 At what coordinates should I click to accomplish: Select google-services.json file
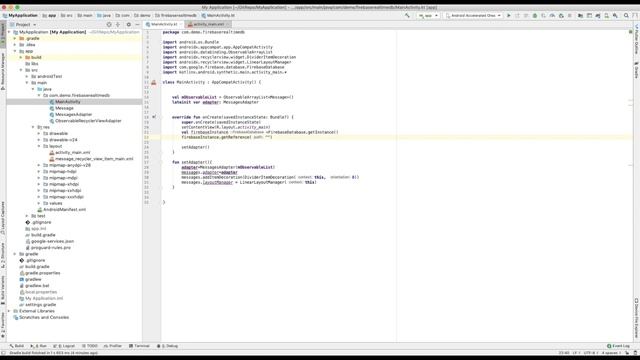click(49, 241)
